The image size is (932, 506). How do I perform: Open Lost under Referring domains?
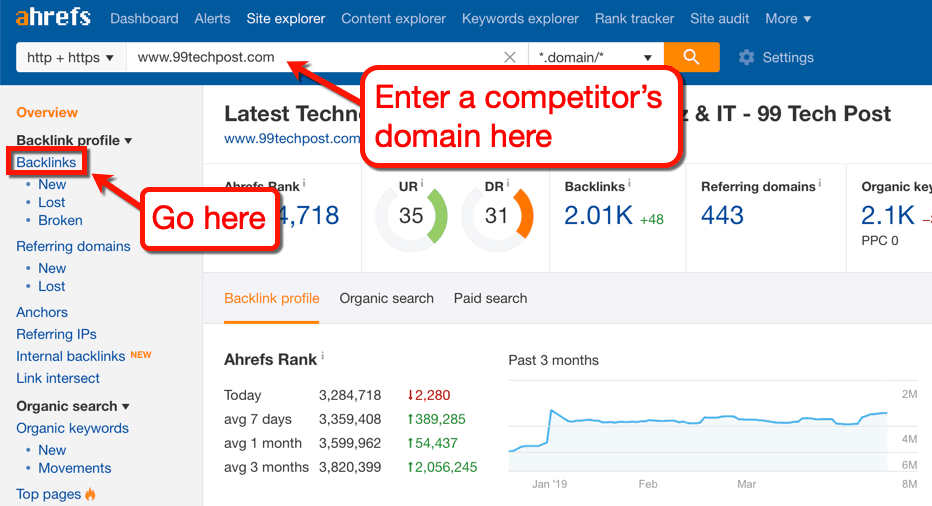[52, 286]
